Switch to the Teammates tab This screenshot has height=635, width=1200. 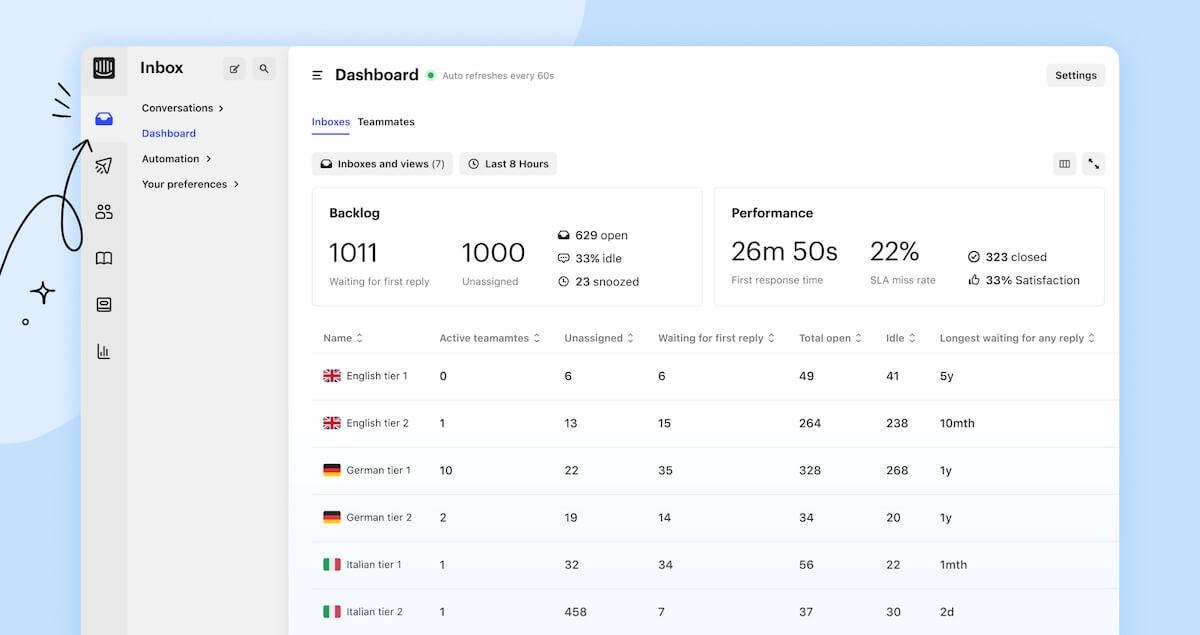pos(386,121)
